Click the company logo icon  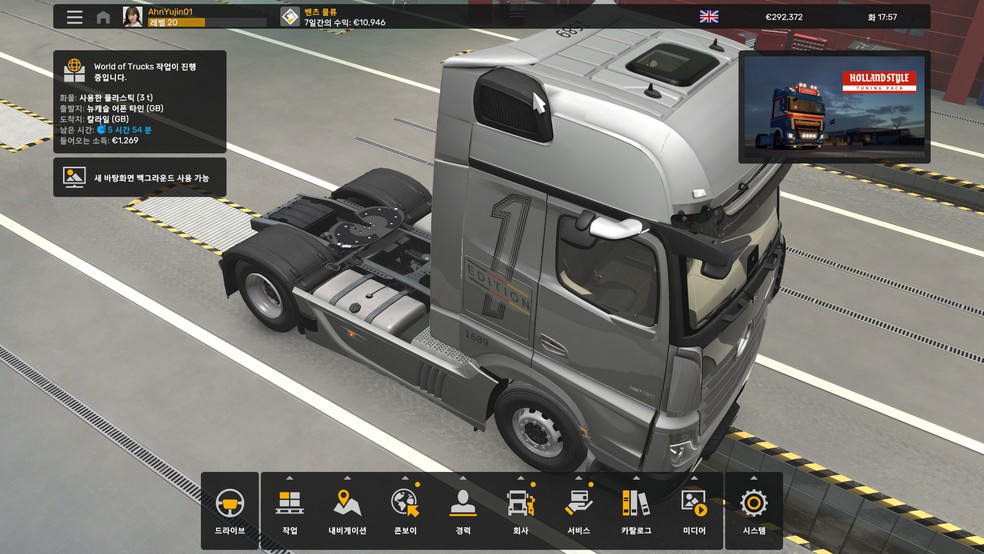click(290, 17)
